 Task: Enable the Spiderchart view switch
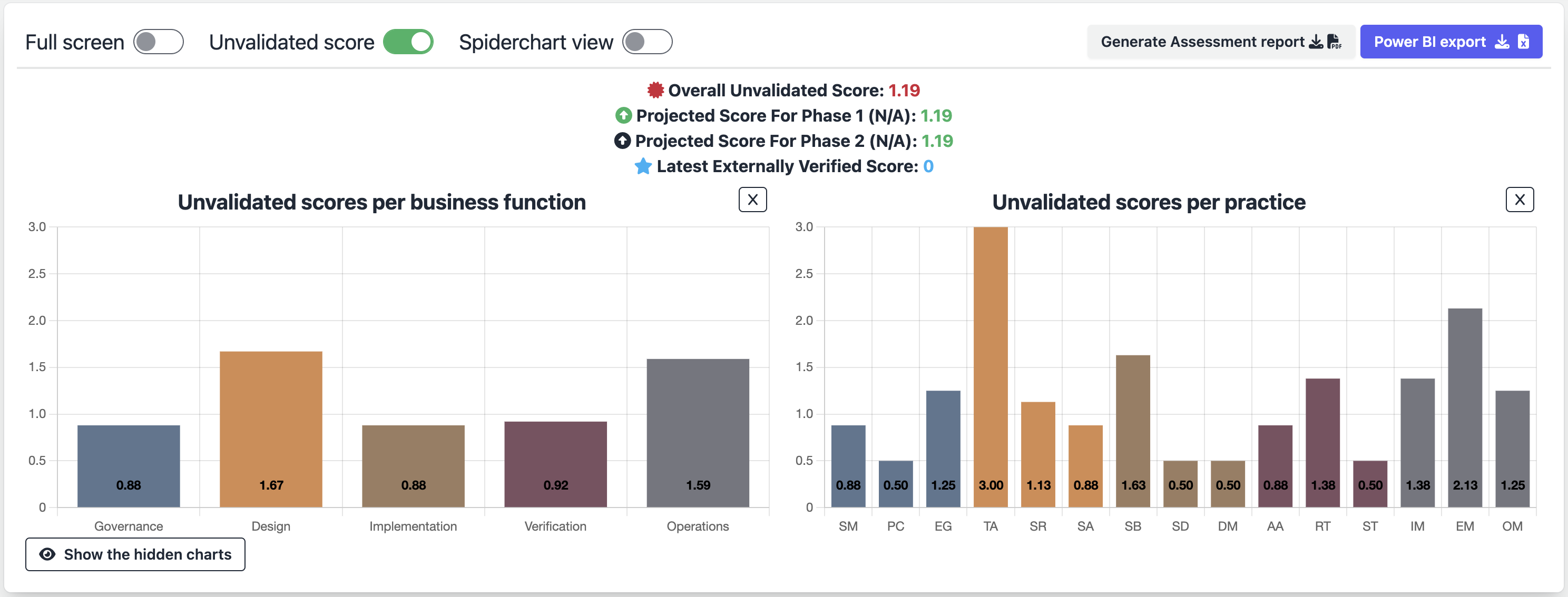647,42
